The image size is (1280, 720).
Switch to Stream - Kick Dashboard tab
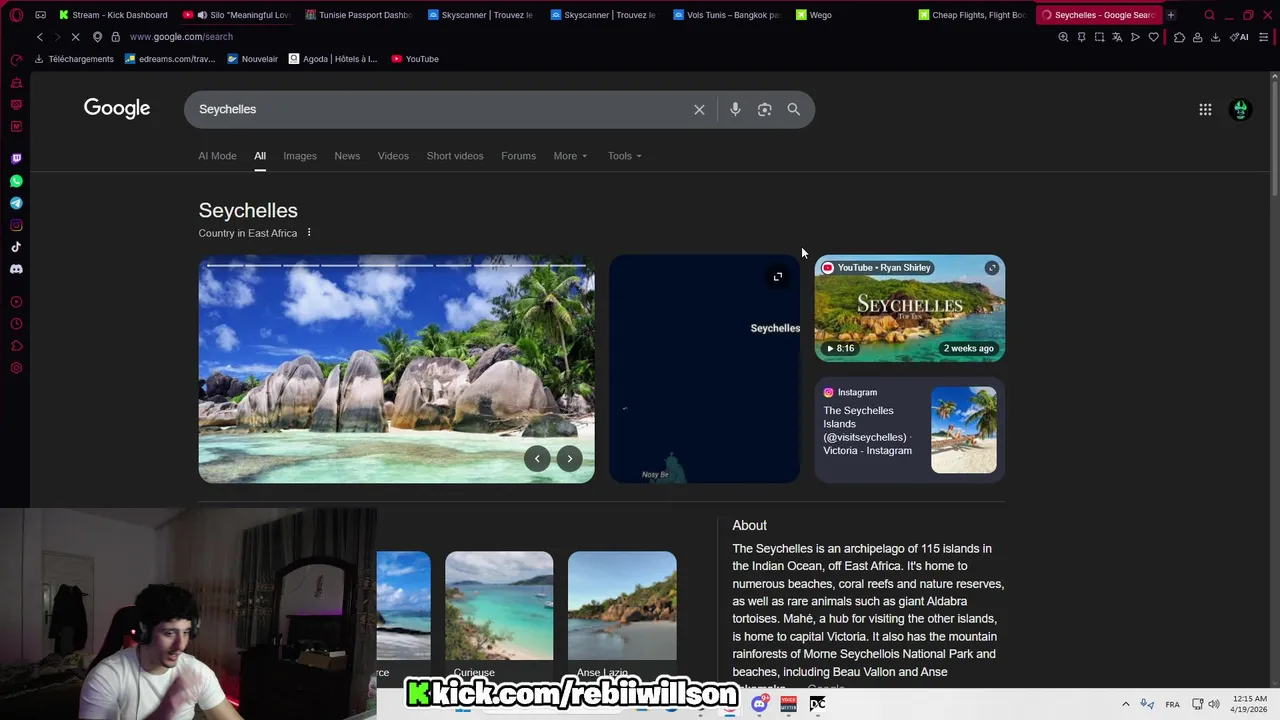(x=113, y=15)
